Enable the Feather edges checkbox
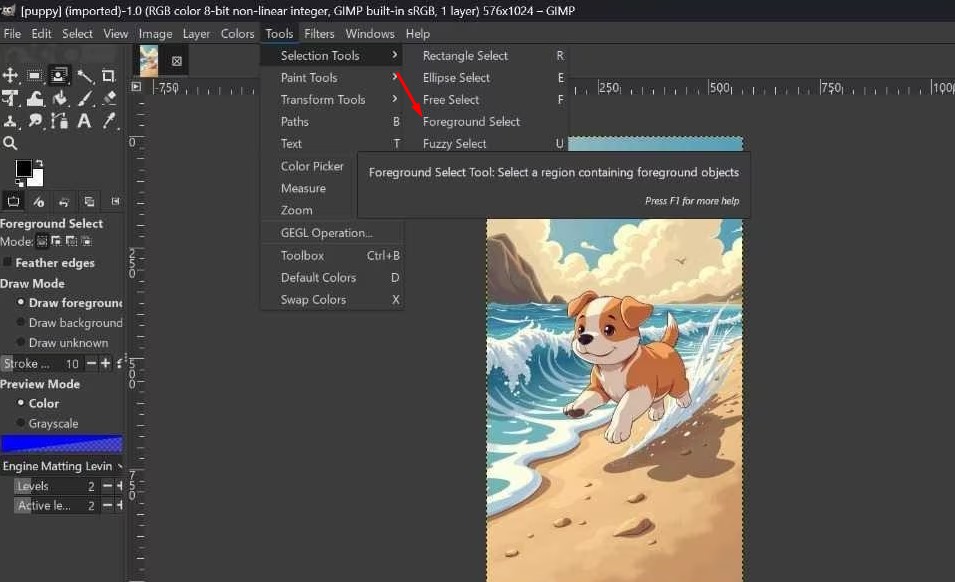This screenshot has width=955, height=582. click(x=8, y=263)
